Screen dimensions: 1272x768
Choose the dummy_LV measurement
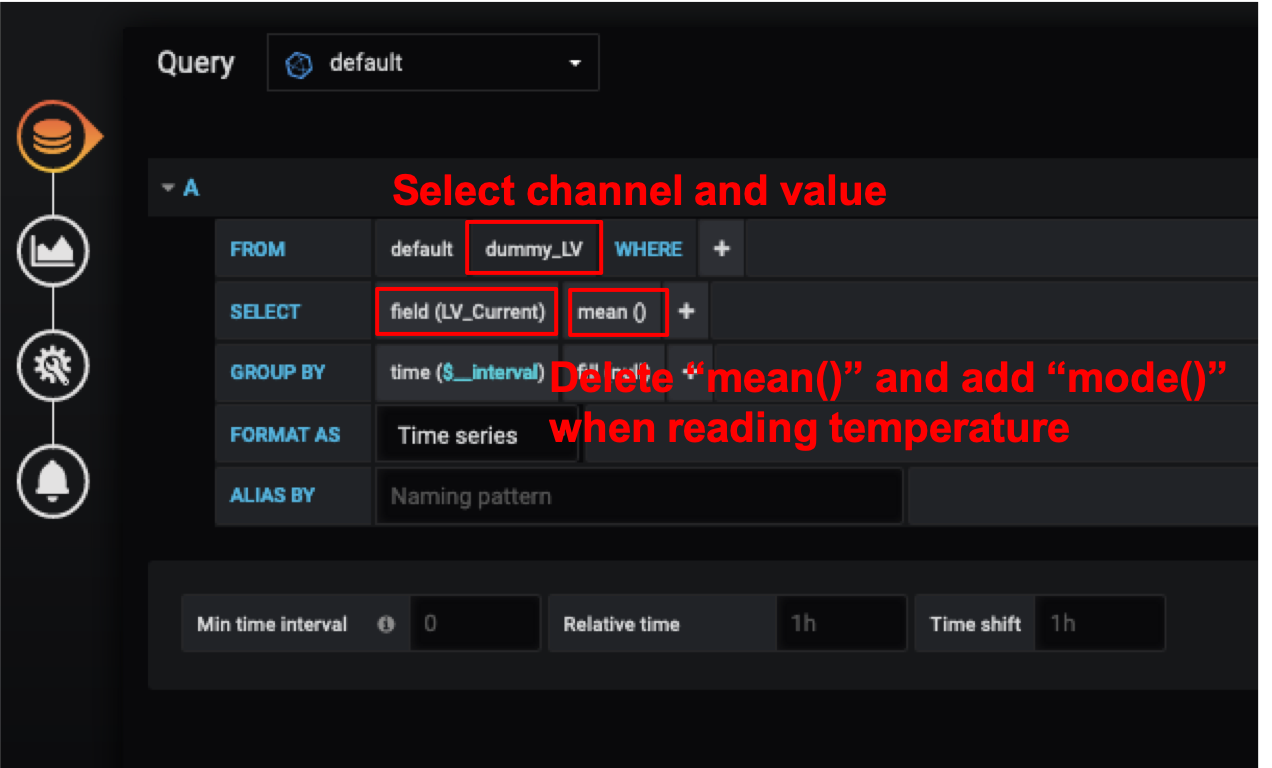pos(534,249)
